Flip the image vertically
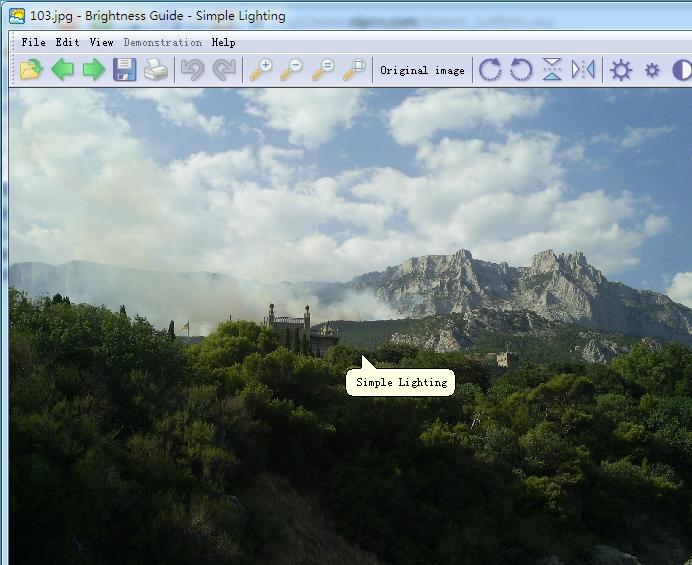692x565 pixels. [x=552, y=70]
